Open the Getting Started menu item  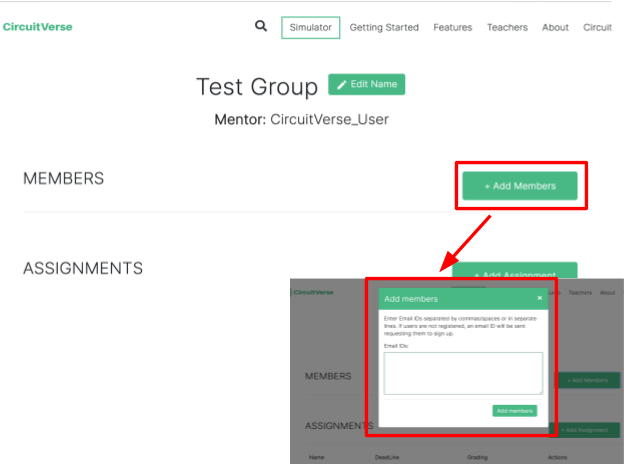(x=384, y=28)
